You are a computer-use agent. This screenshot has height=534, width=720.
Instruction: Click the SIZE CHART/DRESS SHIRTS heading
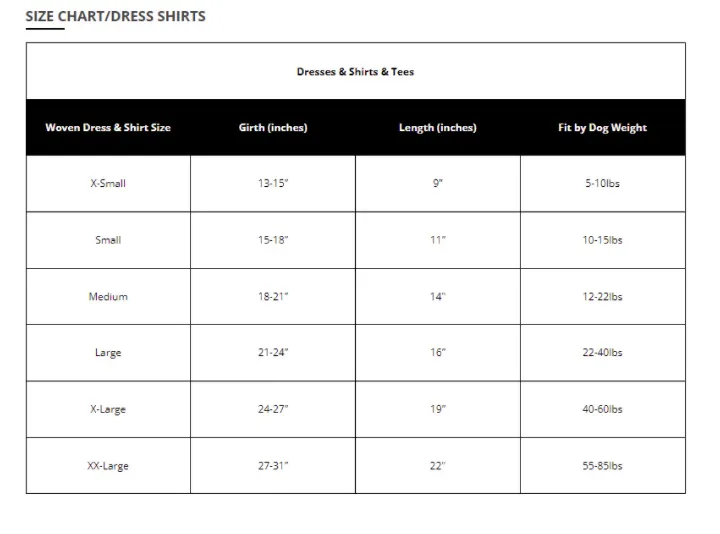(115, 17)
